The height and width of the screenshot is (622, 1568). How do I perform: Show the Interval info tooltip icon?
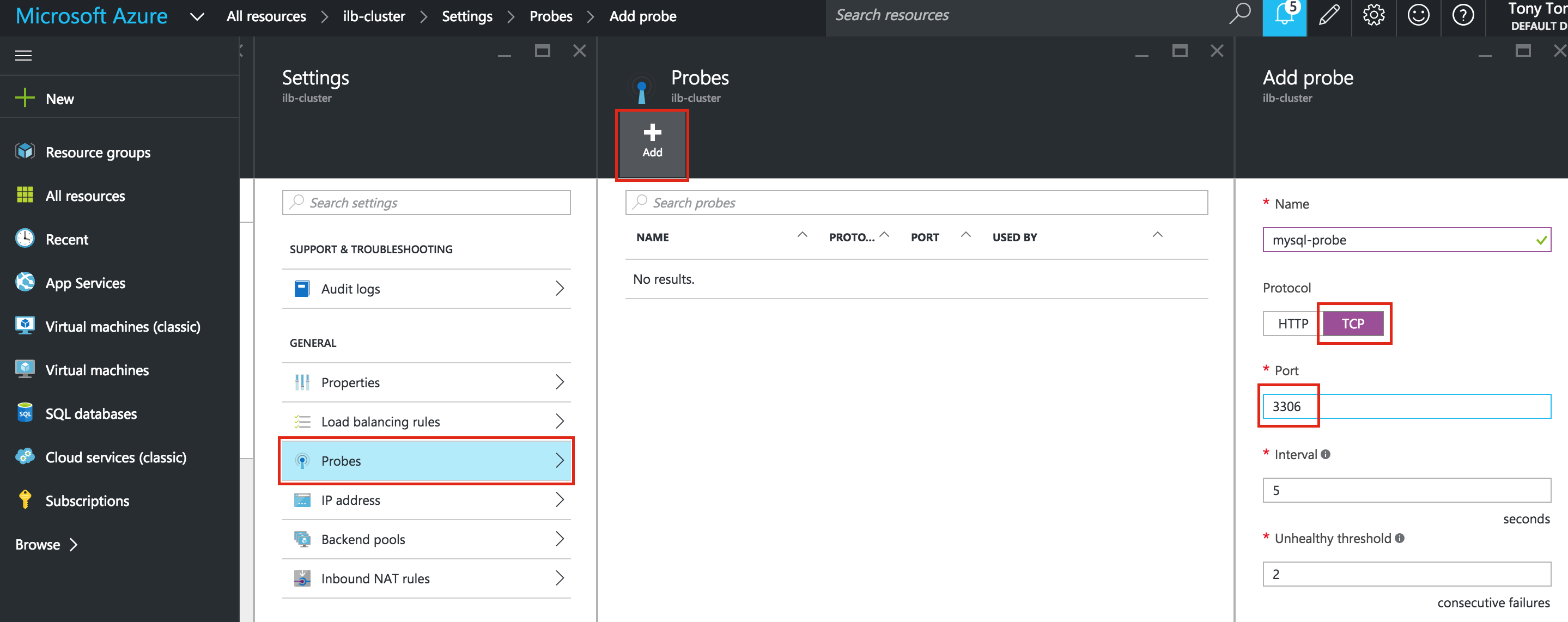1326,455
